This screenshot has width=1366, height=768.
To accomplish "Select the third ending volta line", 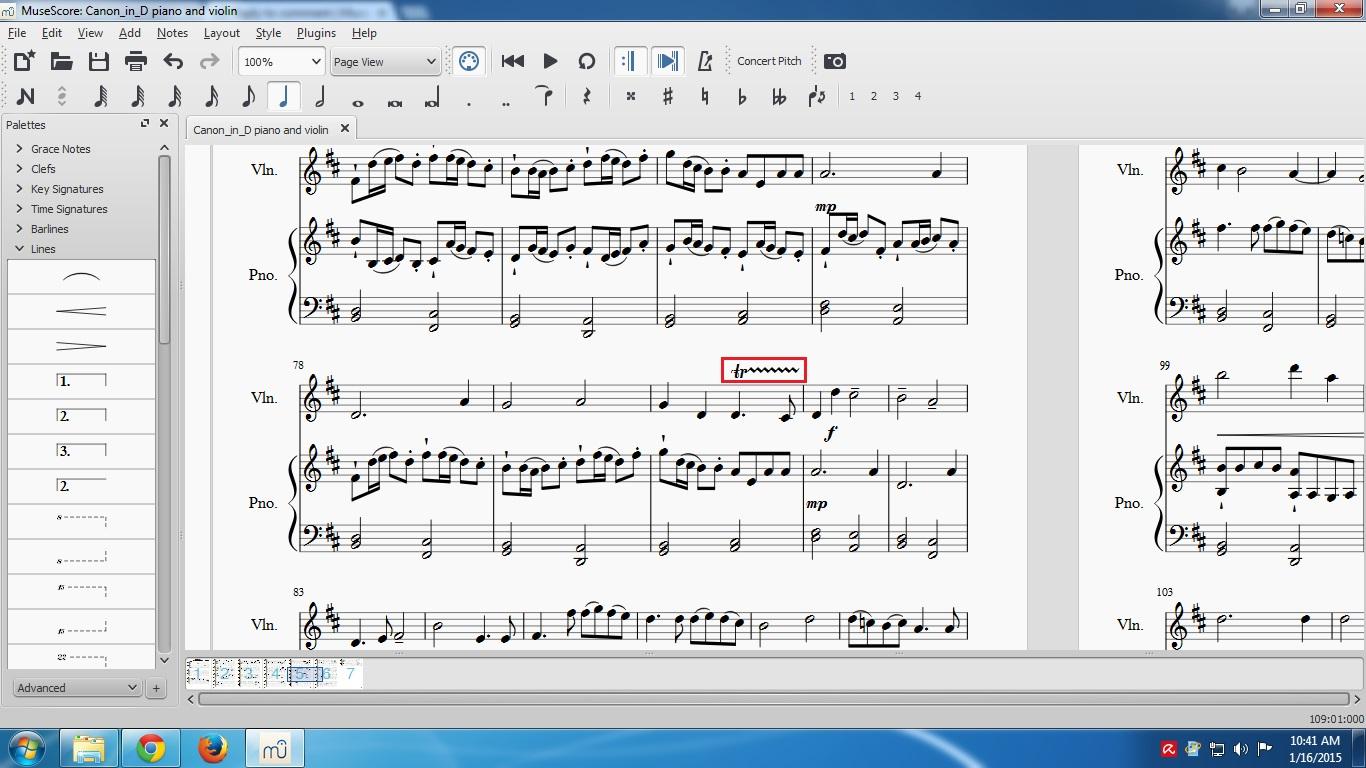I will point(81,451).
